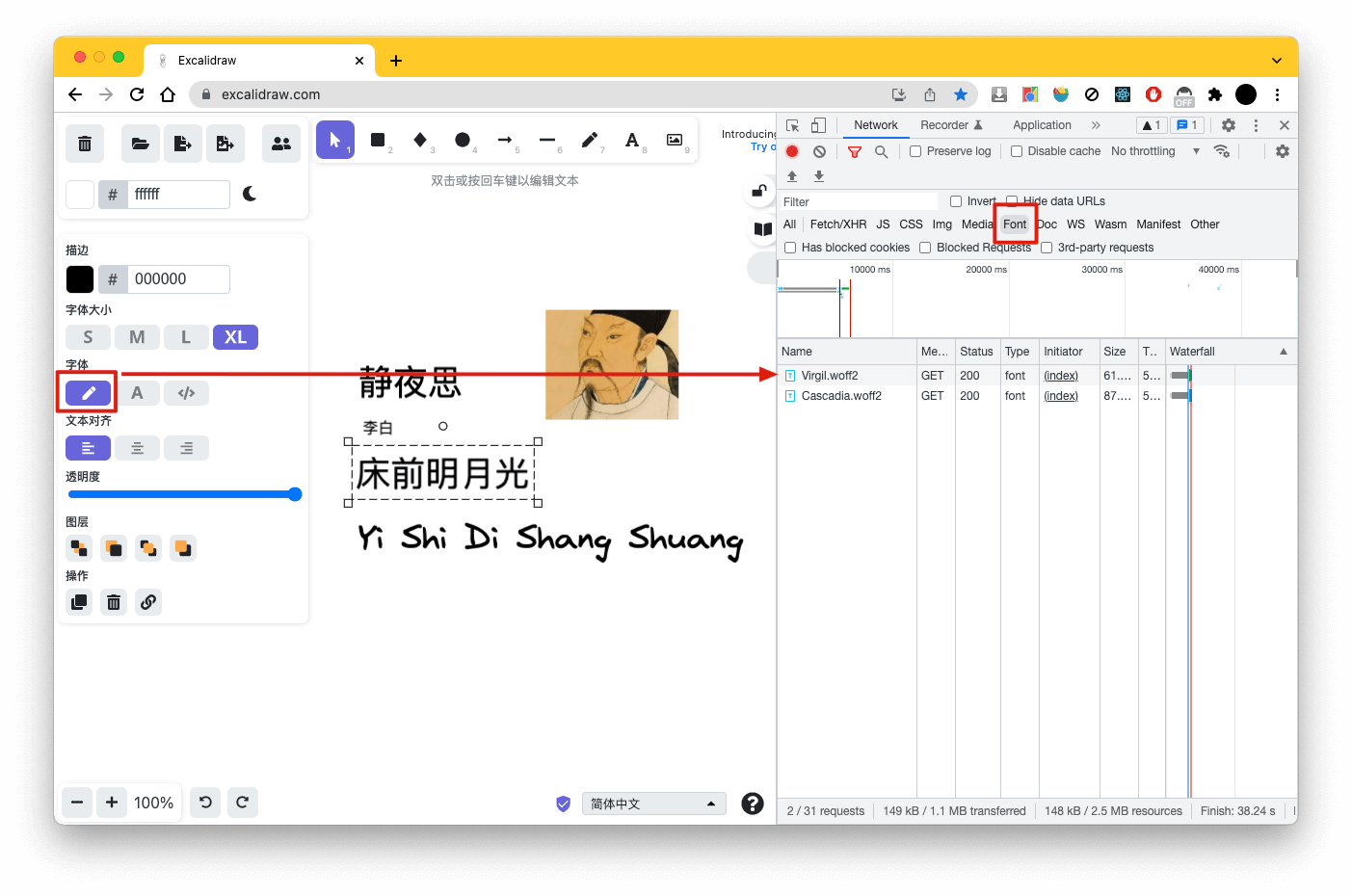Select the arrow selection tool
1352x896 pixels.
point(335,141)
